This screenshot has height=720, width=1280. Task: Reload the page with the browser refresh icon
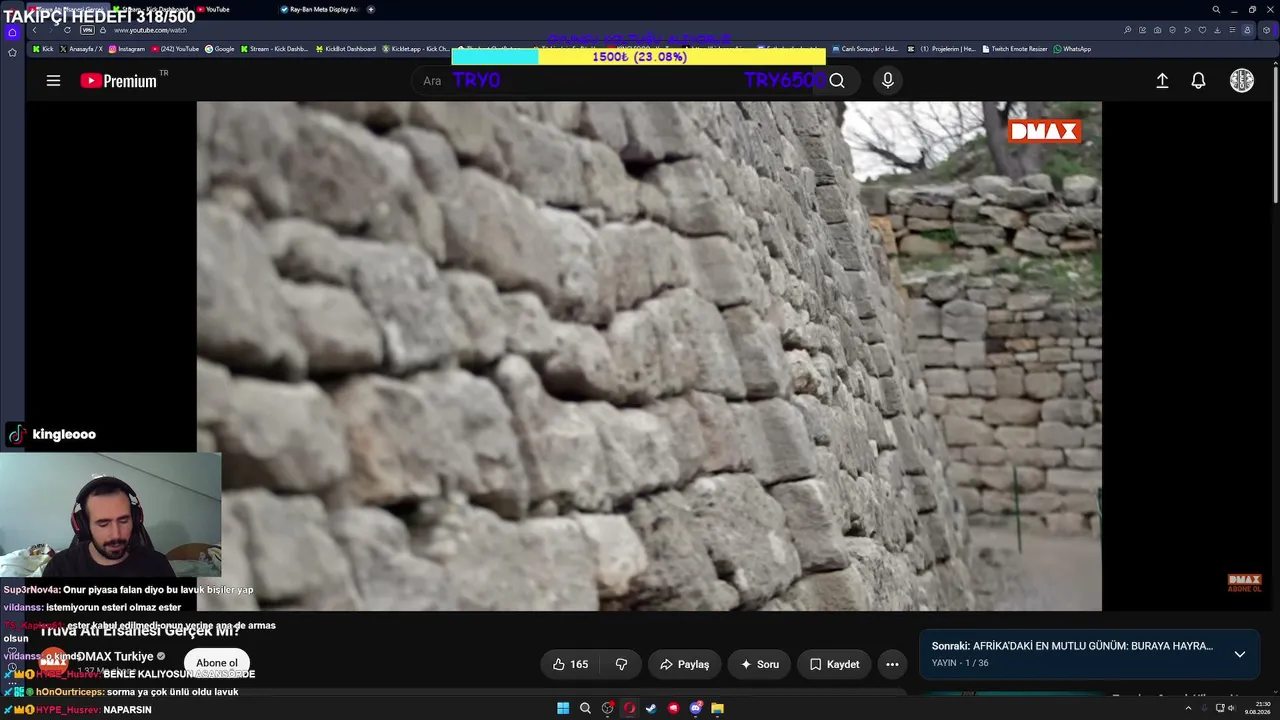(67, 30)
